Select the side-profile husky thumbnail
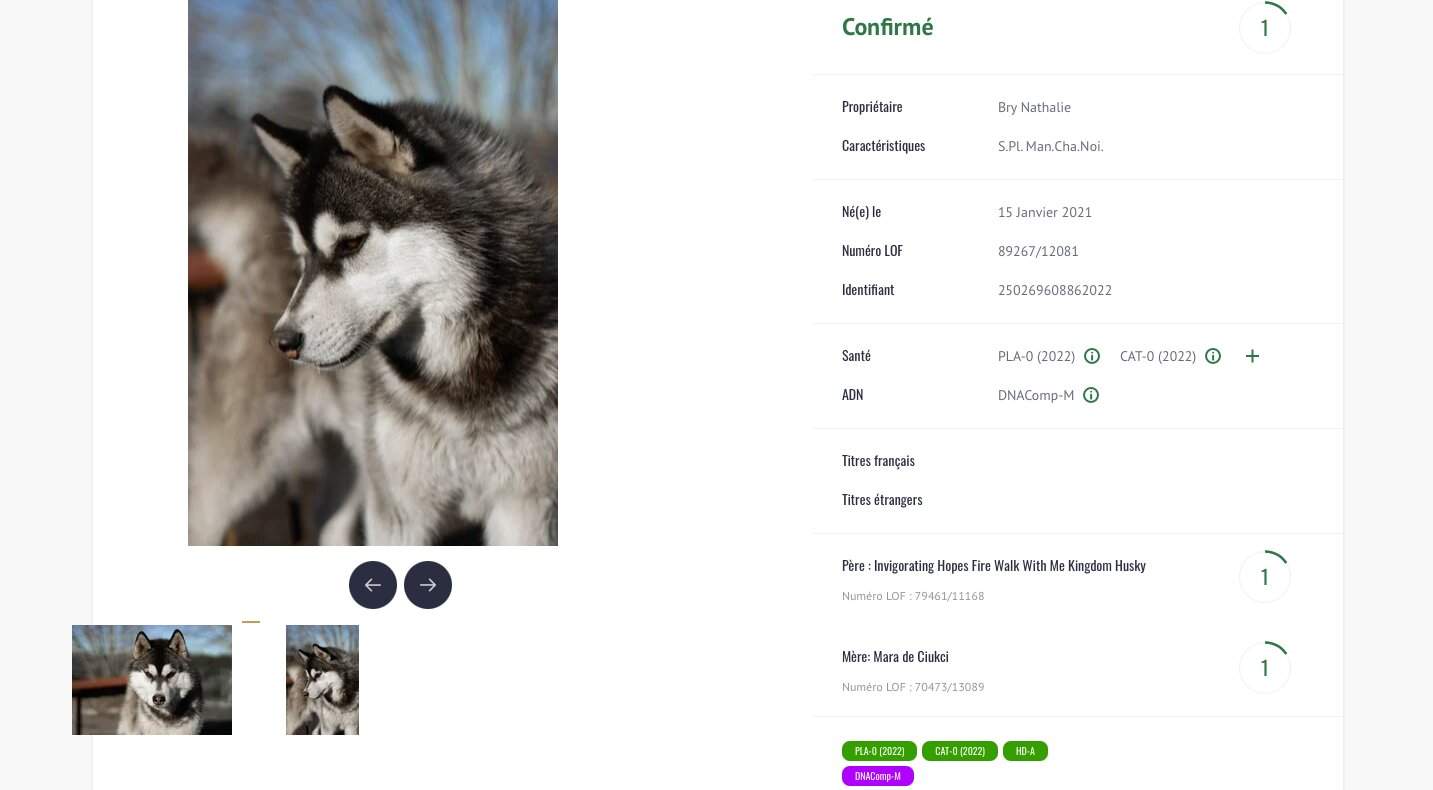This screenshot has width=1433, height=790. tap(322, 680)
